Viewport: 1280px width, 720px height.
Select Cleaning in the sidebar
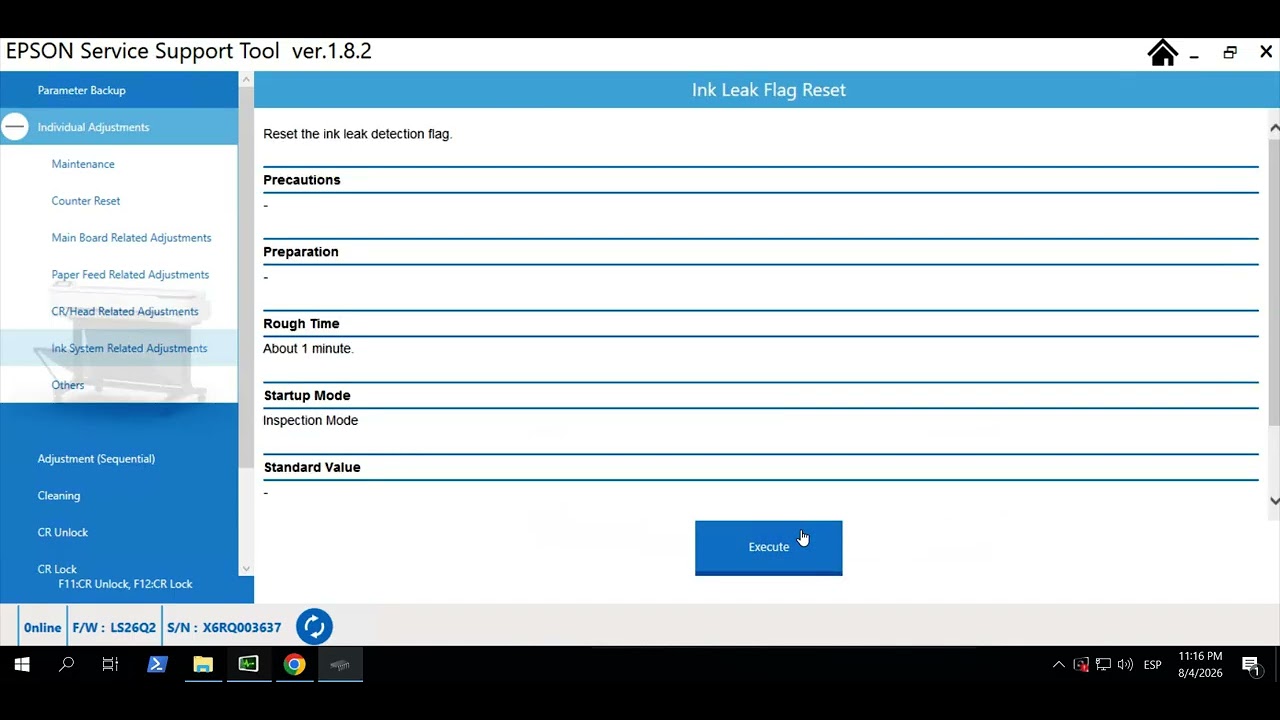(59, 496)
